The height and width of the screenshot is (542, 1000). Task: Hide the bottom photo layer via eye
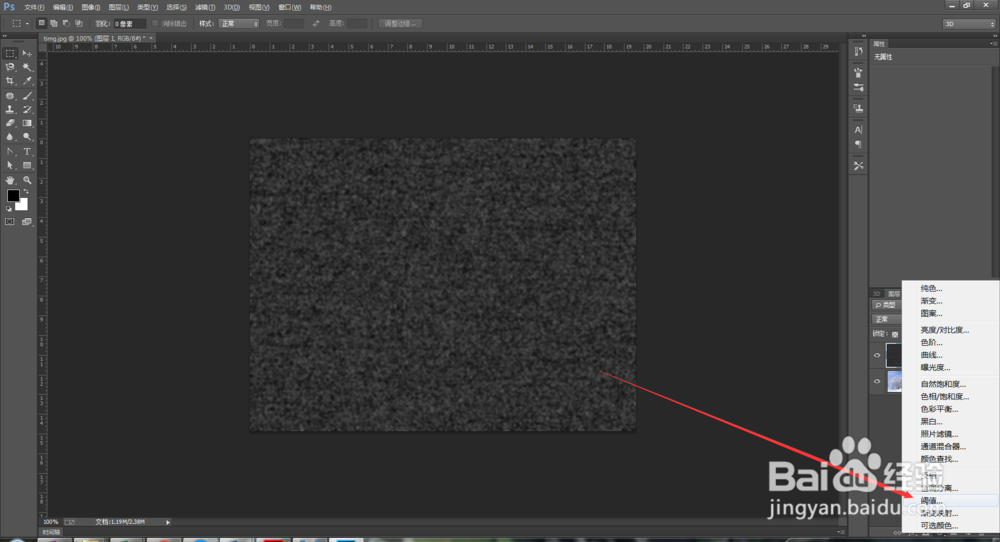tap(877, 381)
